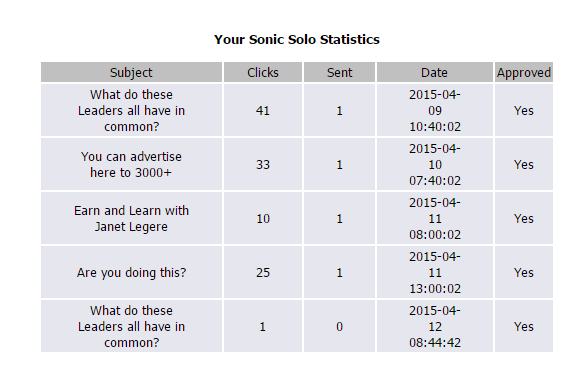Click the 25 clicks value

coord(263,273)
